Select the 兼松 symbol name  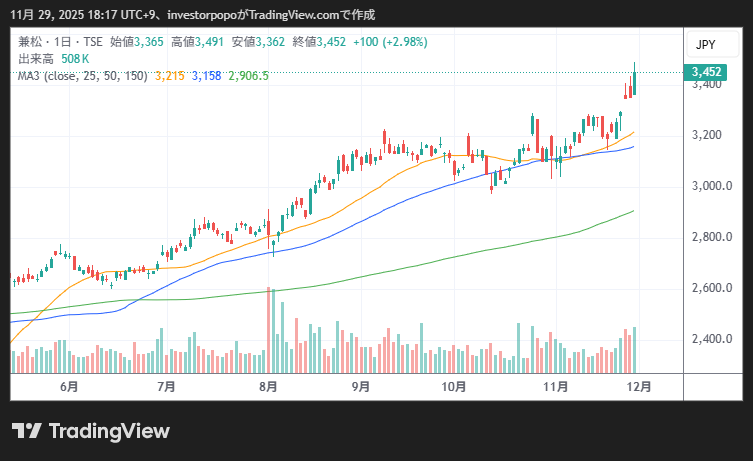pos(31,42)
